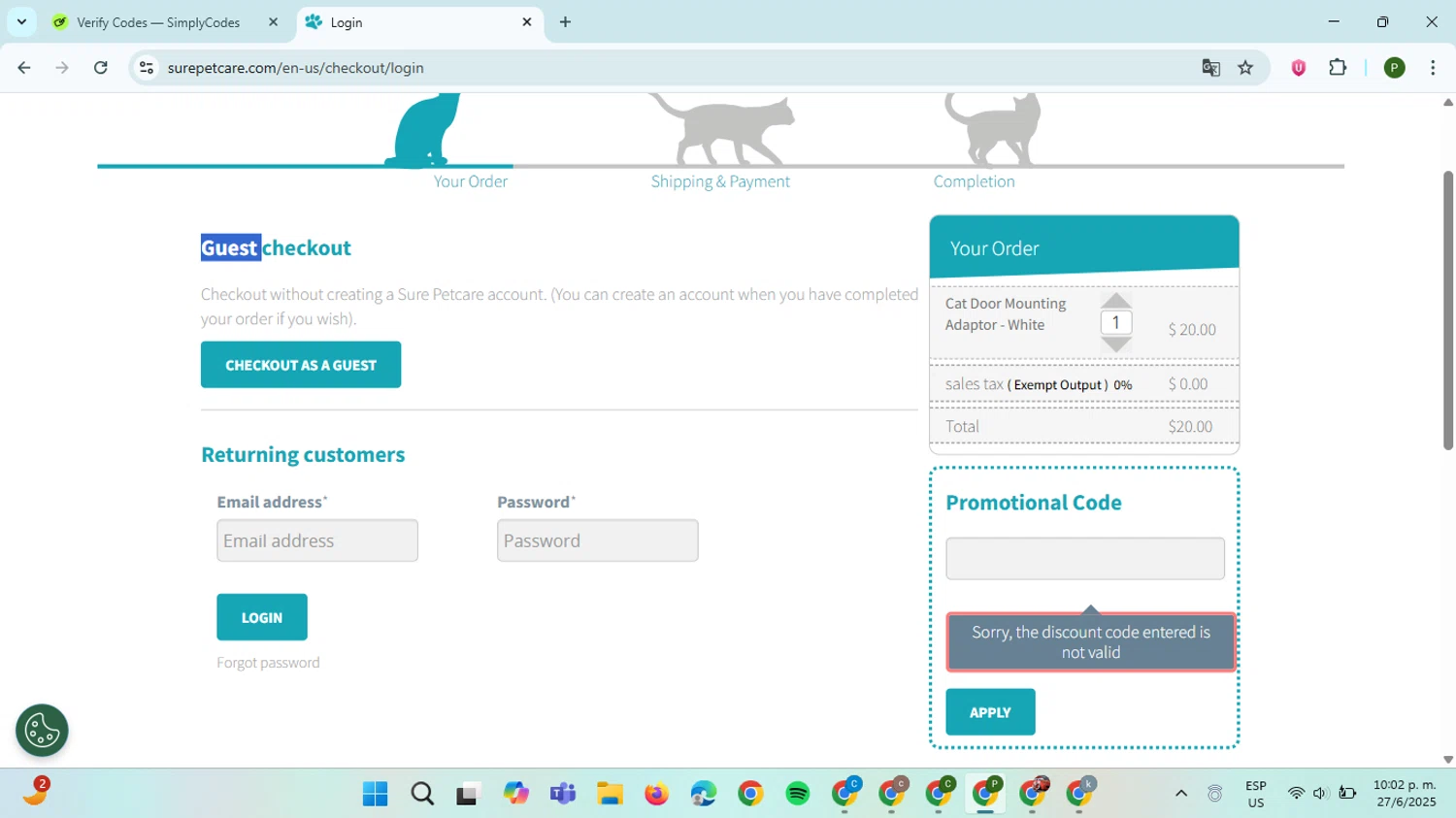The height and width of the screenshot is (818, 1456).
Task: Launch Microsoft Edge from taskbar
Action: [704, 794]
